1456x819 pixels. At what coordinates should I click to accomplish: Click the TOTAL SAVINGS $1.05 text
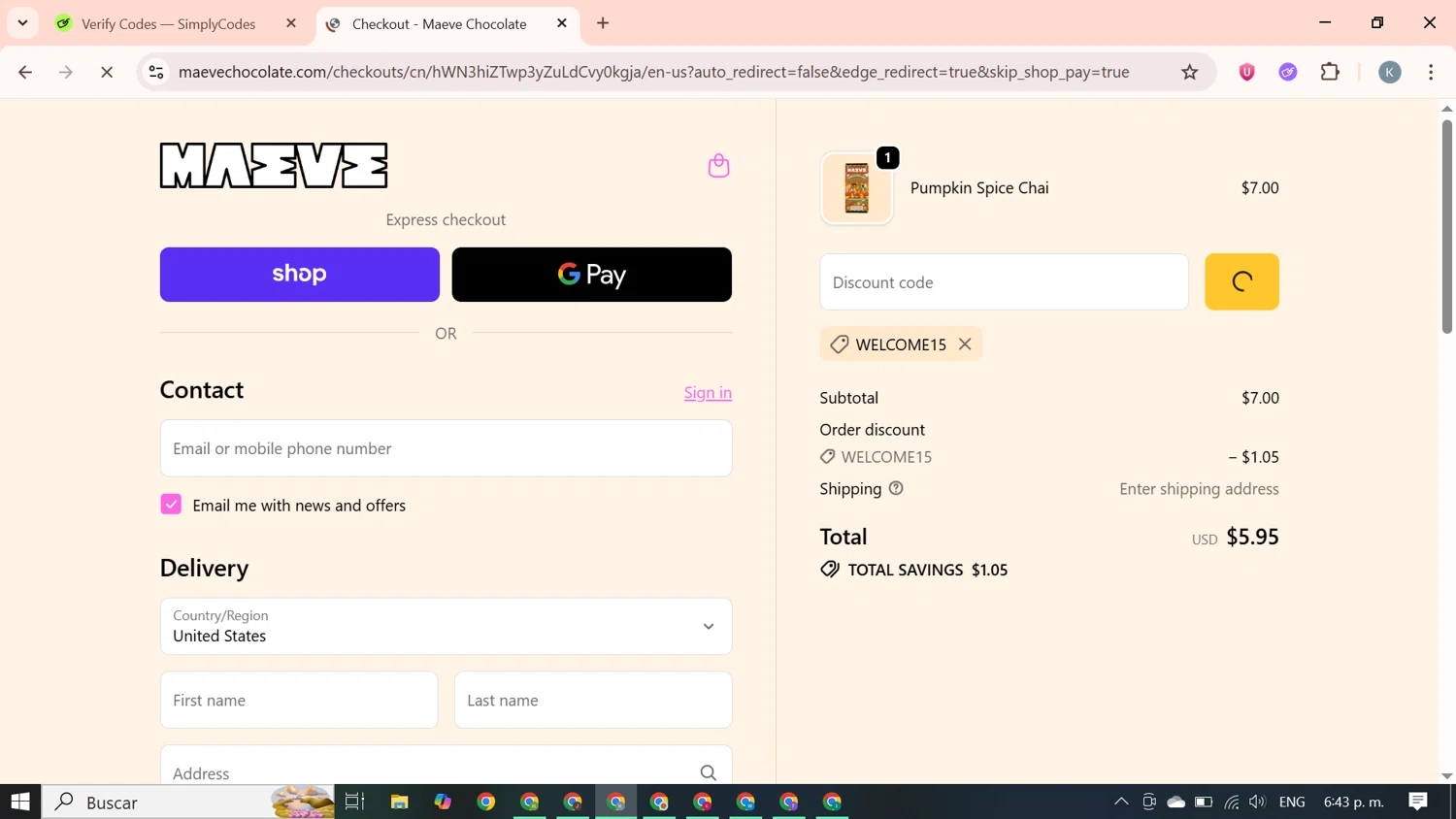point(928,570)
